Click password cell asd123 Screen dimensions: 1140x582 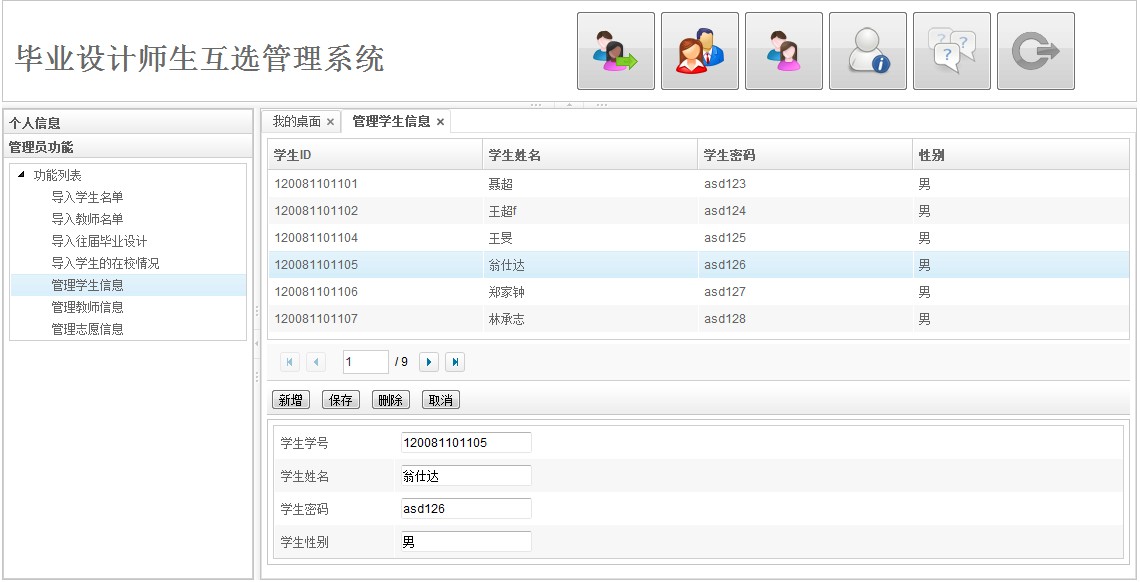pos(725,184)
